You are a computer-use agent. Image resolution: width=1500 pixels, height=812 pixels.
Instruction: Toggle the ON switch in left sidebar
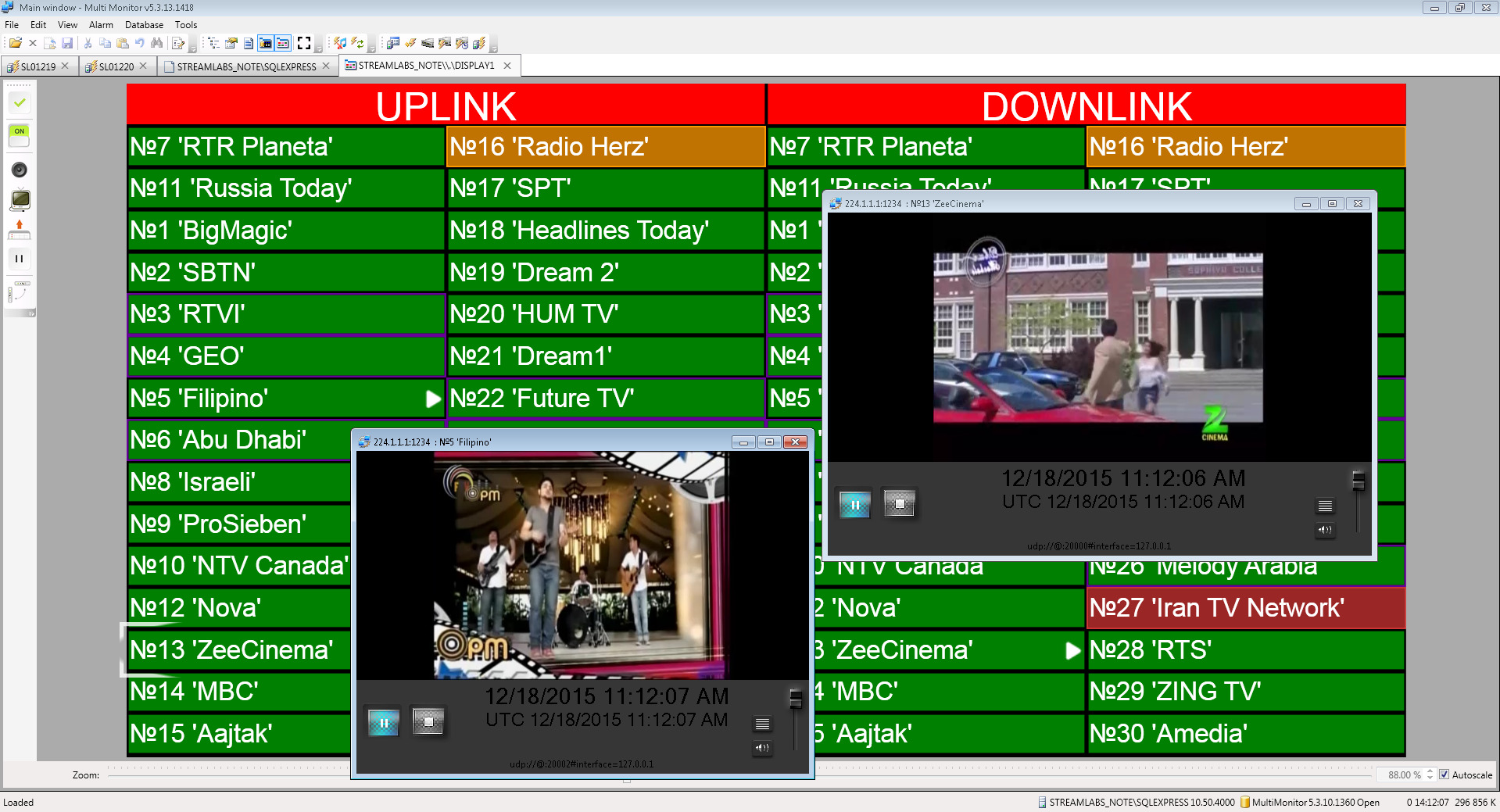point(20,136)
